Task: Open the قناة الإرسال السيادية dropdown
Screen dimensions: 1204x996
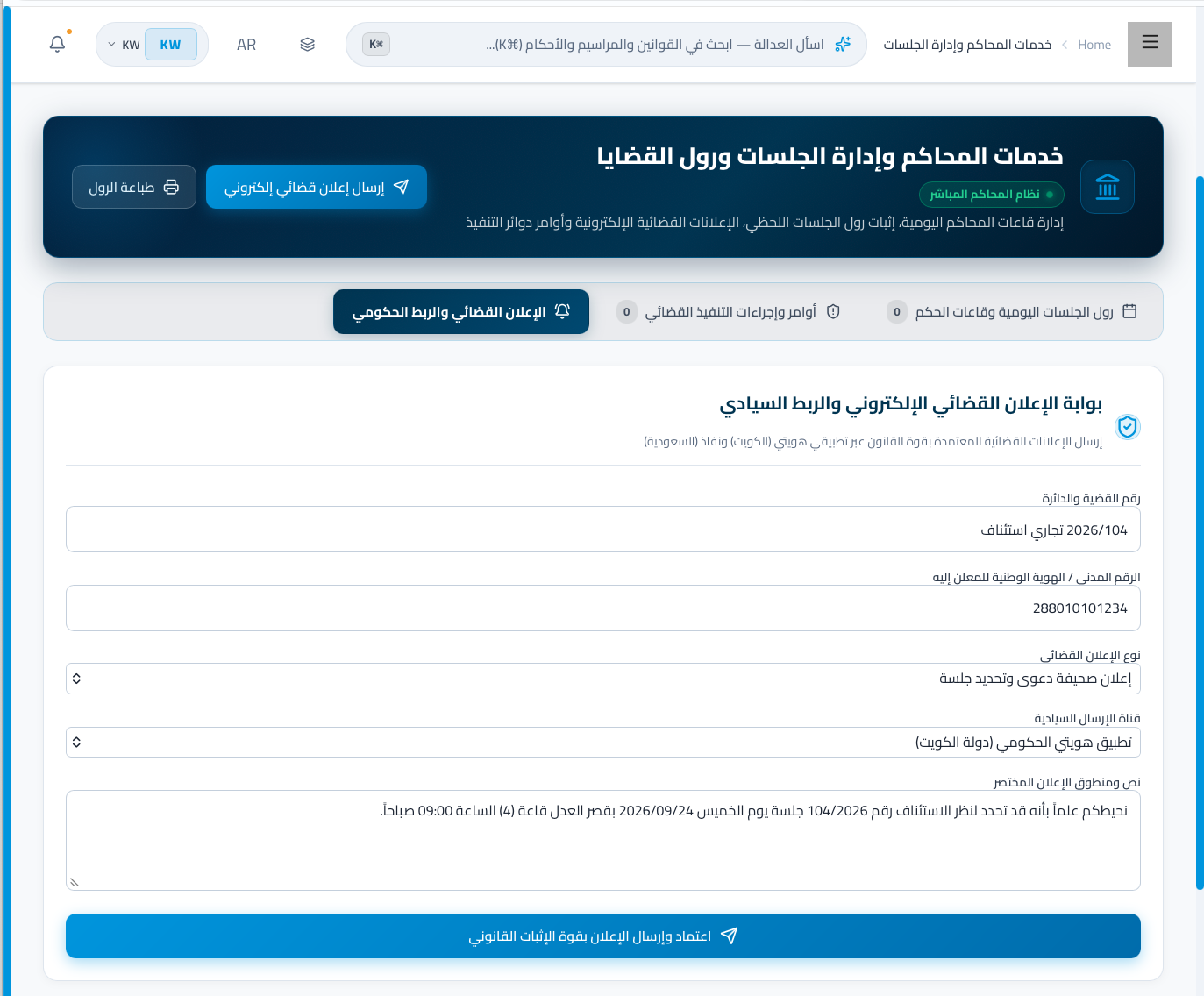Action: [603, 743]
